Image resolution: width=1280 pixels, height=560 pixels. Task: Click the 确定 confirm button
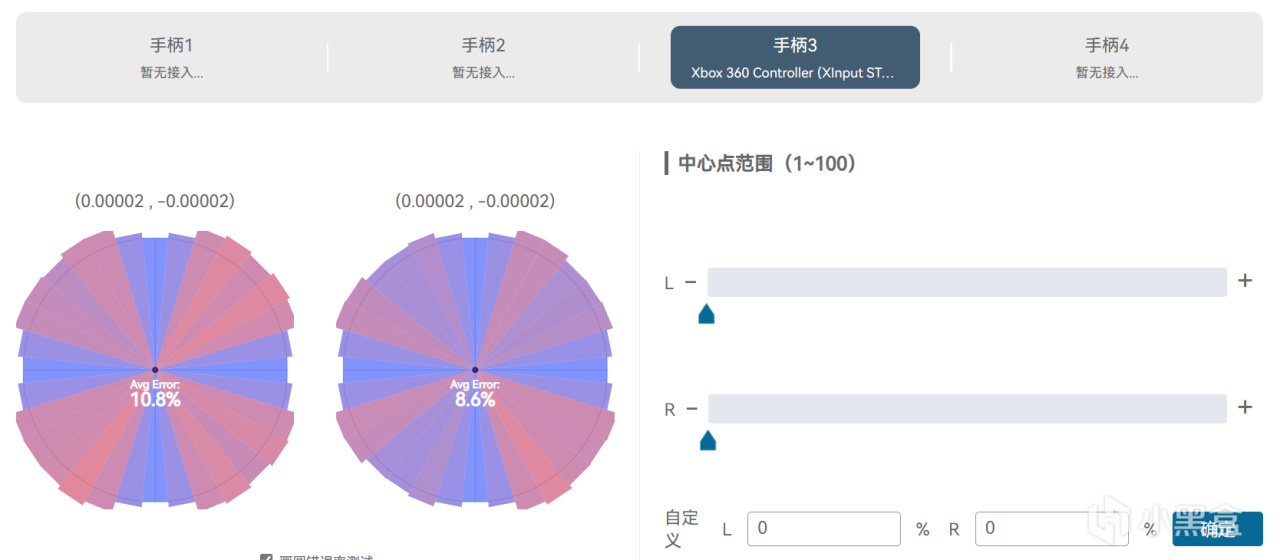pos(1217,529)
